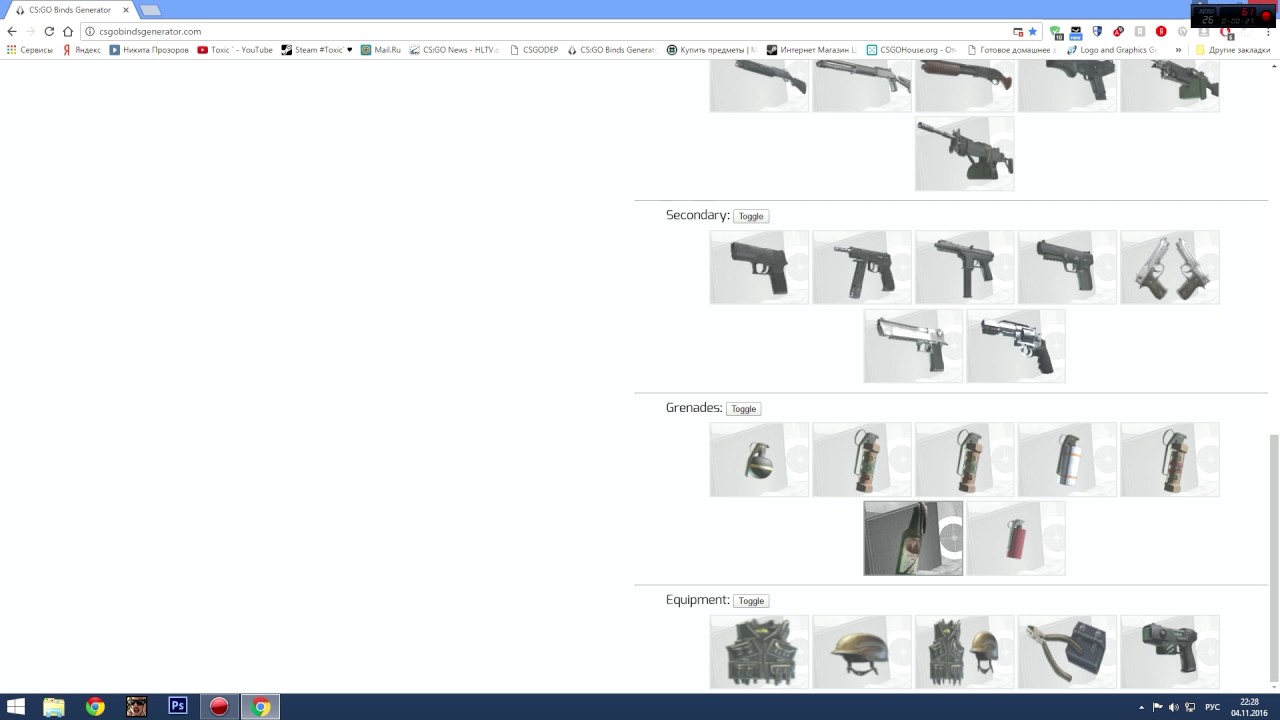Viewport: 1280px width, 720px height.
Task: Click the Equipment Toggle button
Action: coord(751,601)
